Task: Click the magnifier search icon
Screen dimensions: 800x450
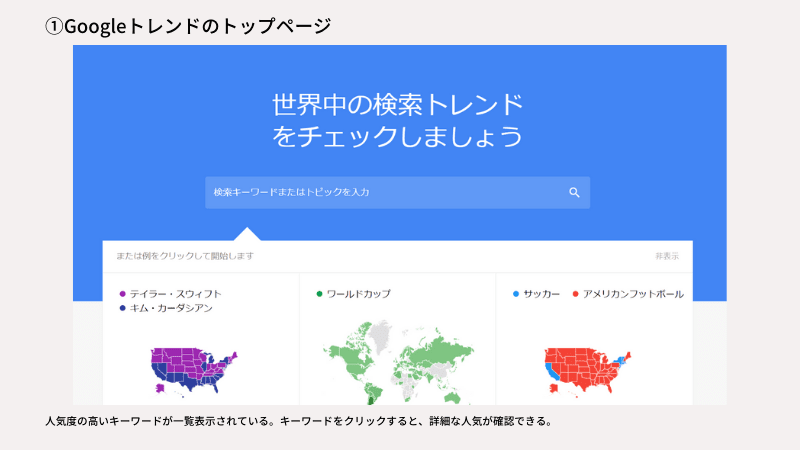Action: [x=574, y=192]
